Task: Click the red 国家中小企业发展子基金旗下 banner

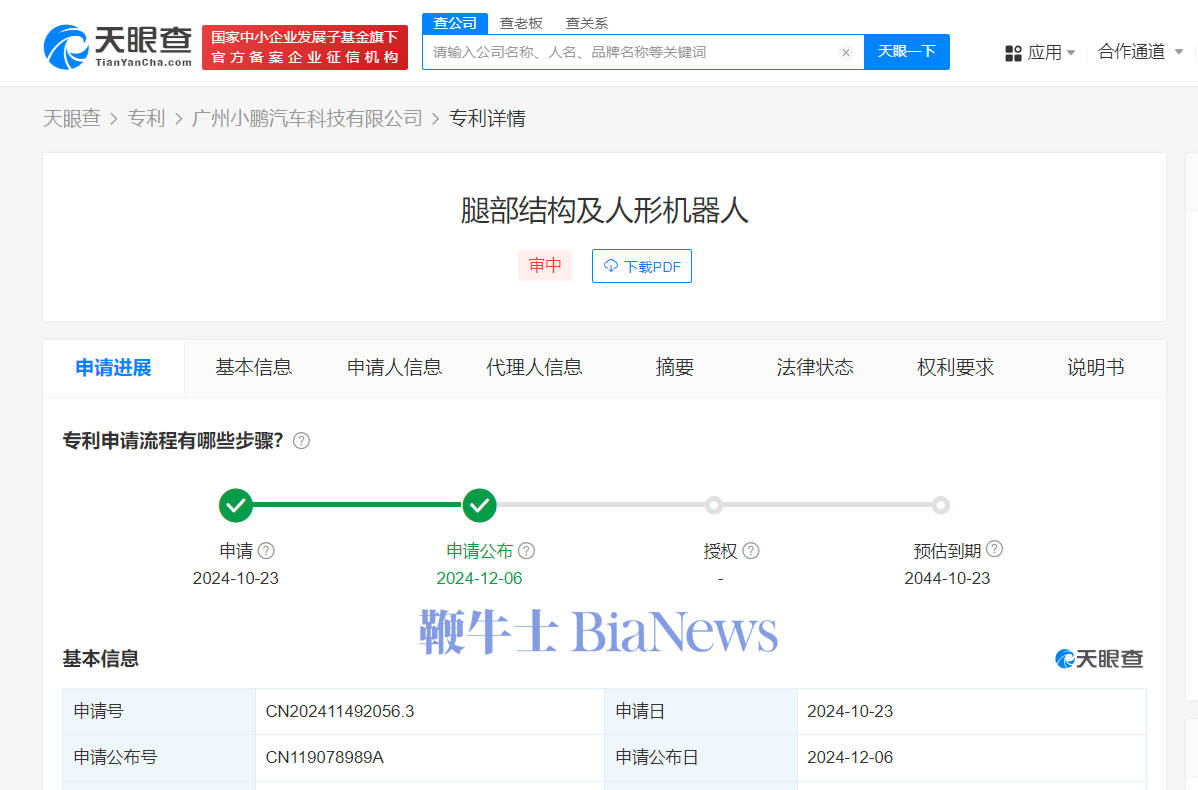Action: point(305,47)
